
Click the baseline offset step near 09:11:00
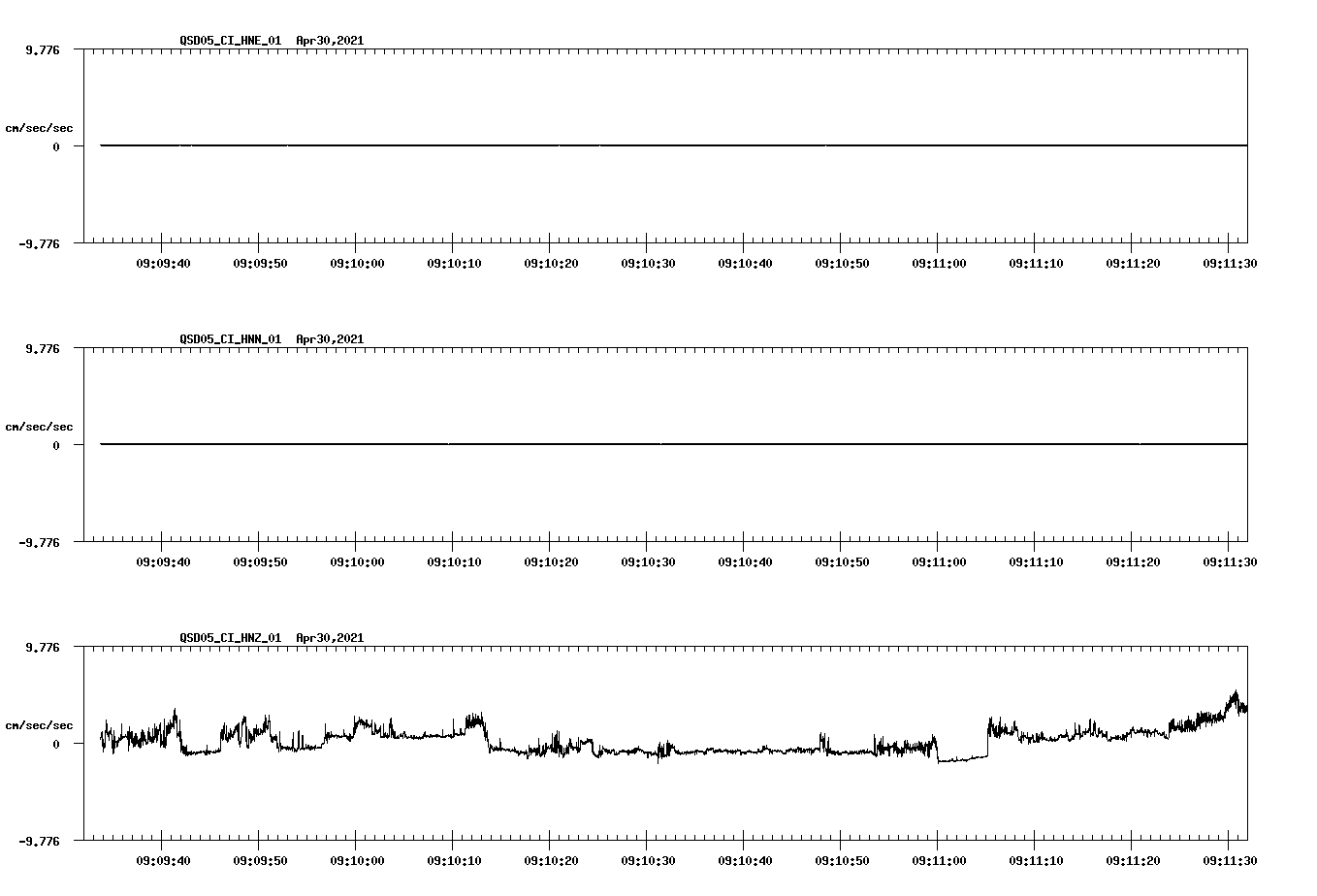point(938,754)
